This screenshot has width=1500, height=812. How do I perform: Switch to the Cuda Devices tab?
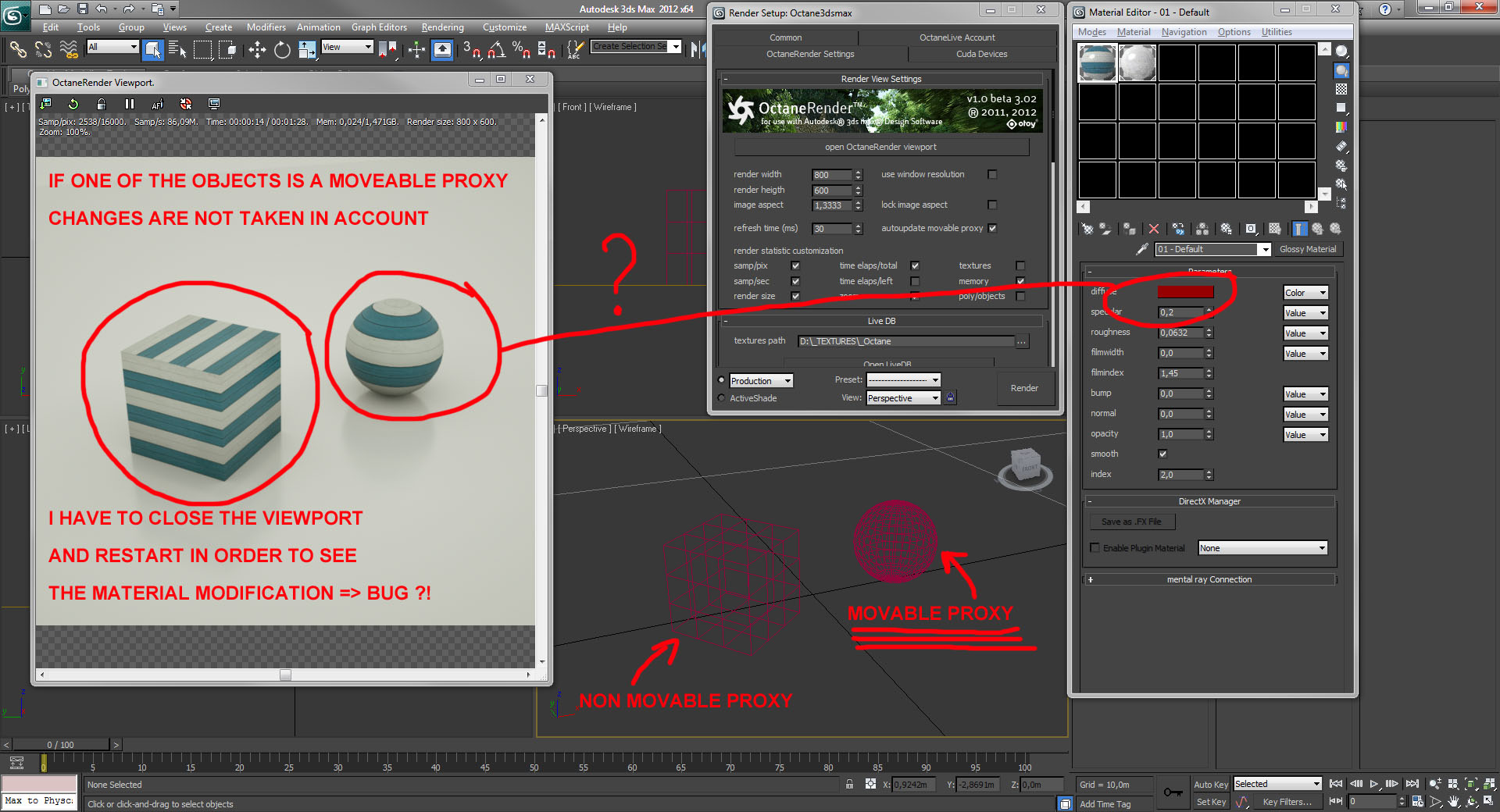point(981,54)
